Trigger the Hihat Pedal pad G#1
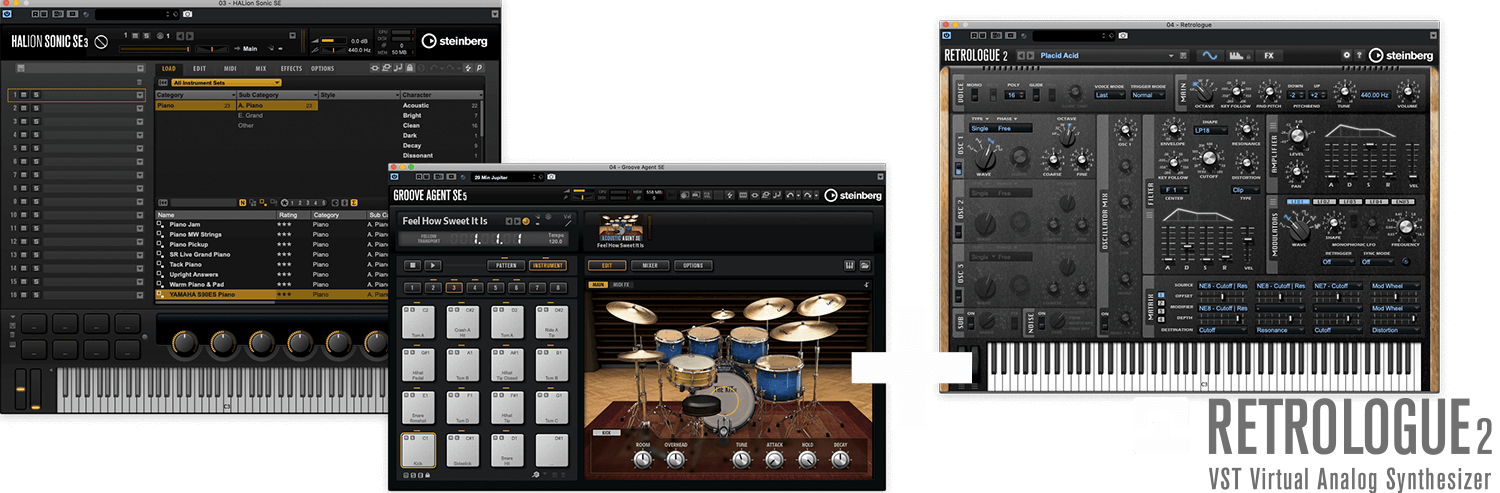 click(x=419, y=365)
